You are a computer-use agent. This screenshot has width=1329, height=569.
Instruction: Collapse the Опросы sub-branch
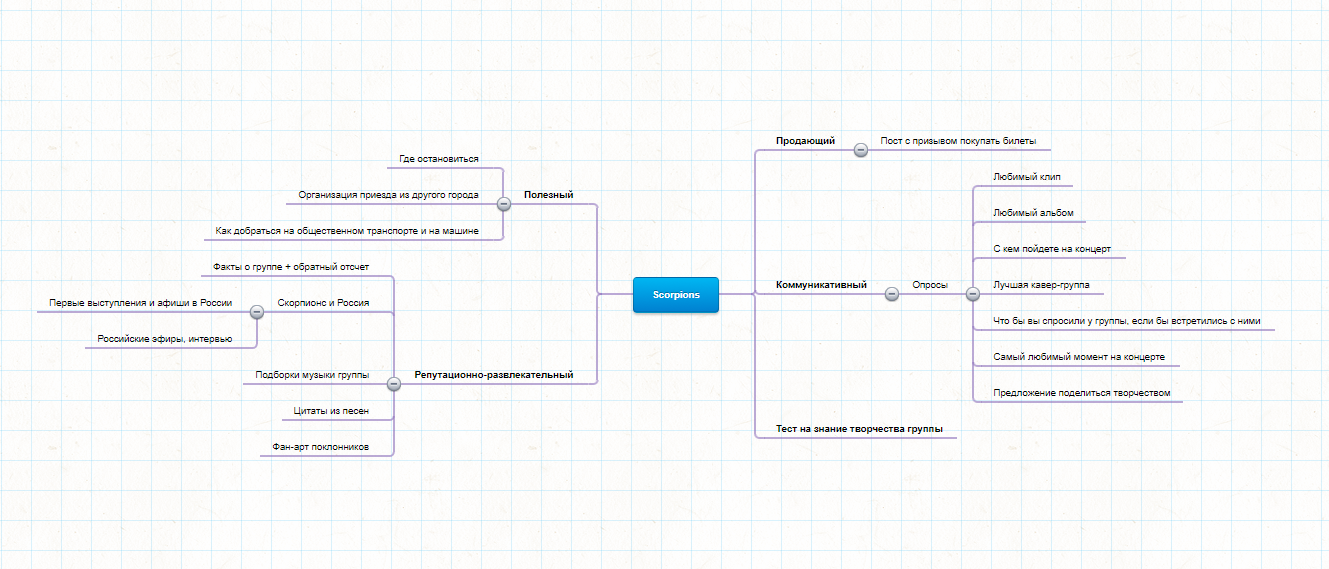coord(972,294)
